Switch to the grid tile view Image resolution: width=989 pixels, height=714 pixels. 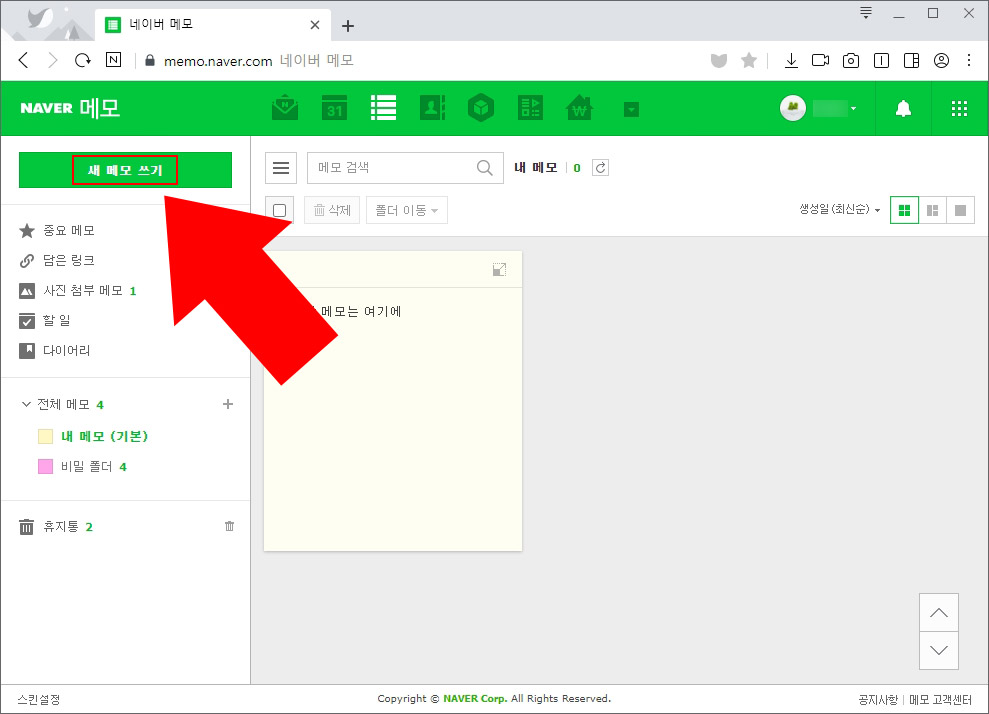(x=904, y=210)
